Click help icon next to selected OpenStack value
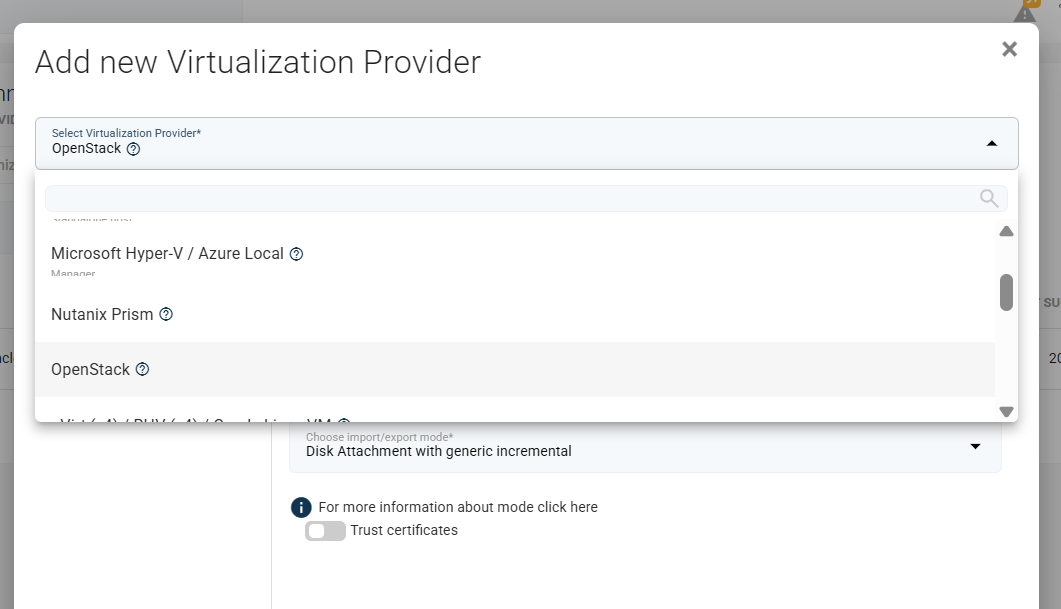The height and width of the screenshot is (609, 1061). point(133,149)
